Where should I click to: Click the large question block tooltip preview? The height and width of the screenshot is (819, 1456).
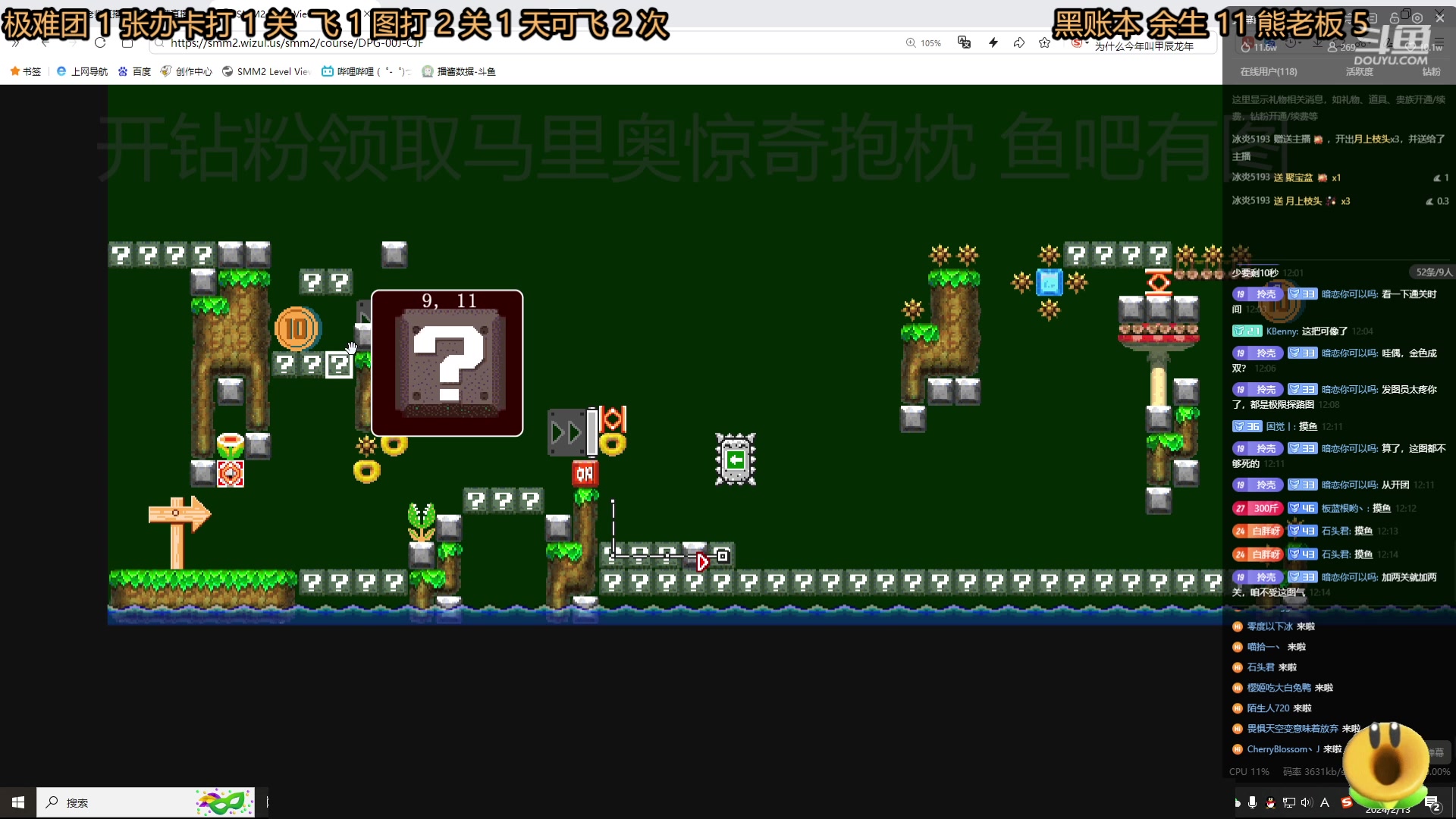tap(447, 363)
